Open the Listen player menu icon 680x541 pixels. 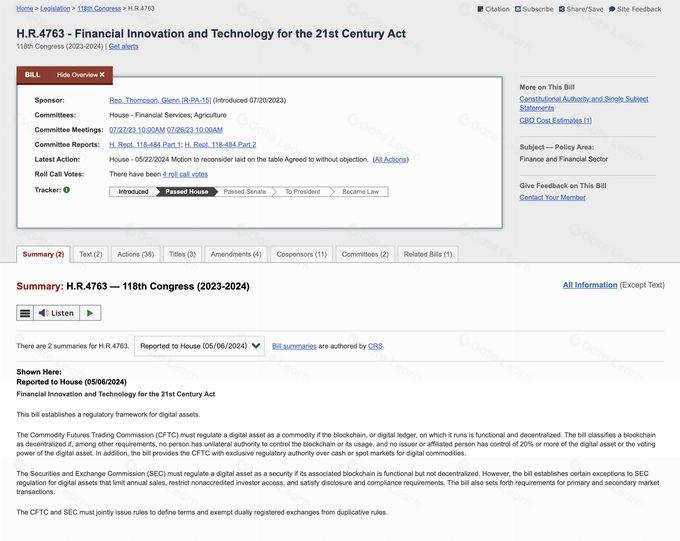(x=26, y=313)
